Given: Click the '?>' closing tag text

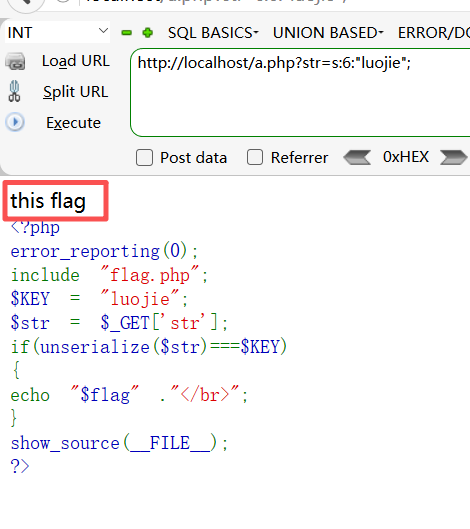Looking at the screenshot, I should tap(20, 467).
